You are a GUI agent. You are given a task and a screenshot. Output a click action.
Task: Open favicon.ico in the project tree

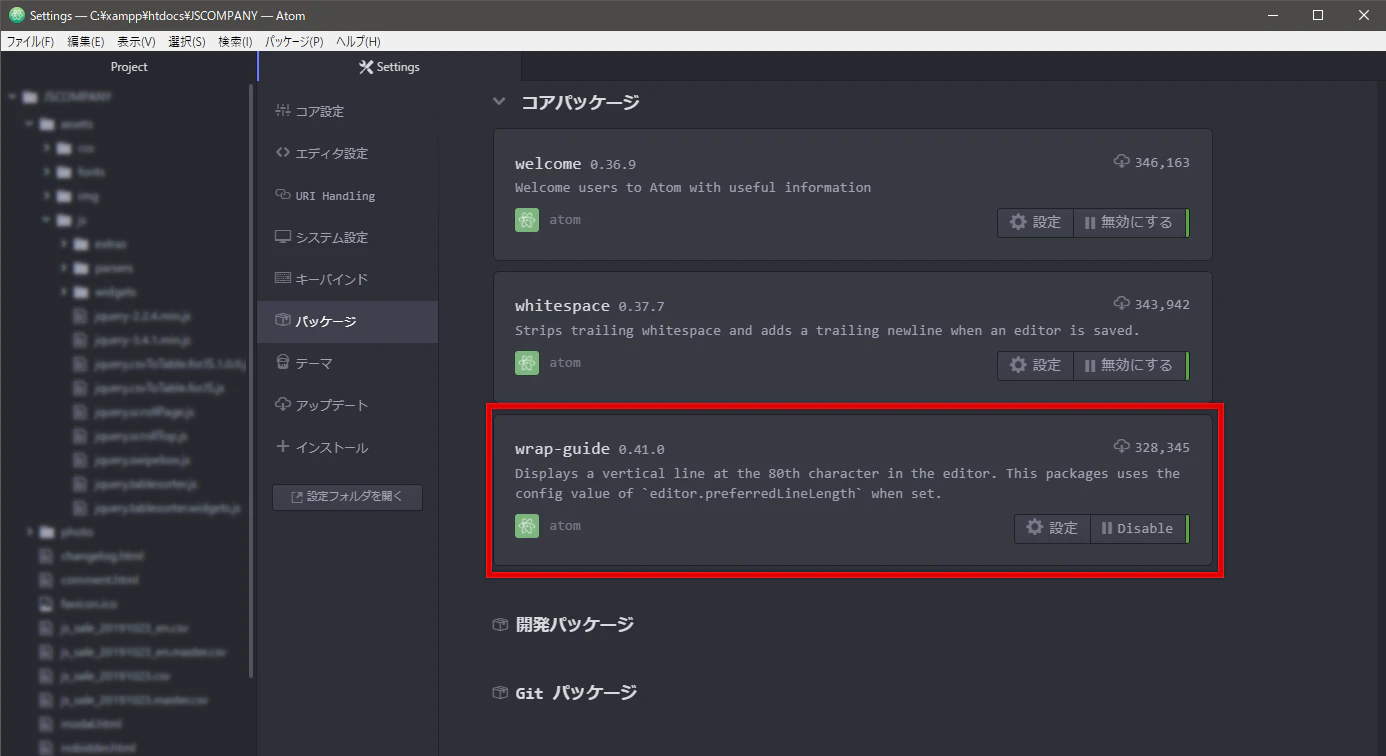pos(88,604)
